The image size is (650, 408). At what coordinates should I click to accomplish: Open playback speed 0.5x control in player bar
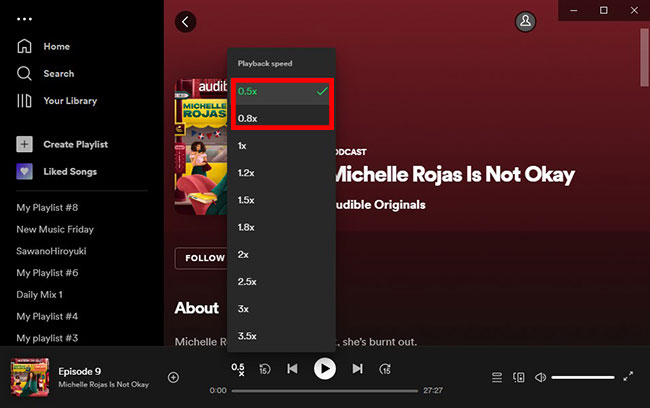pyautogui.click(x=238, y=369)
